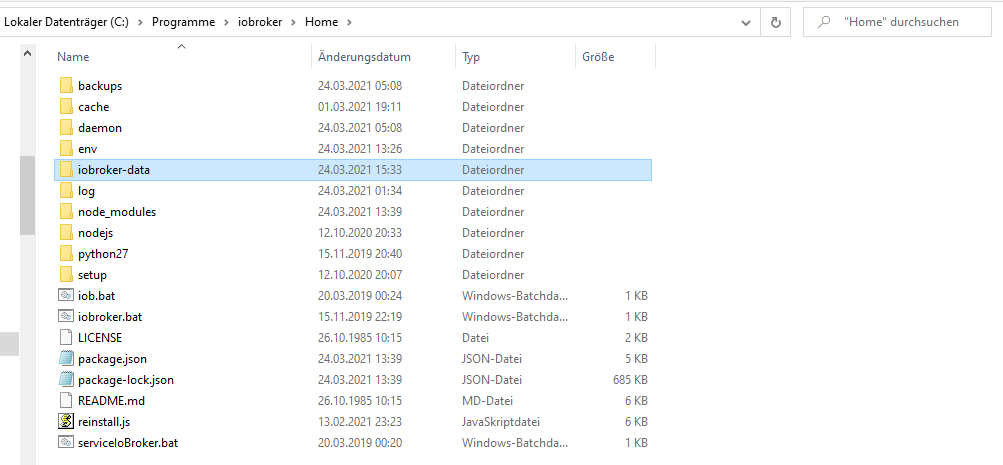Click the LICENSE file icon

point(66,338)
